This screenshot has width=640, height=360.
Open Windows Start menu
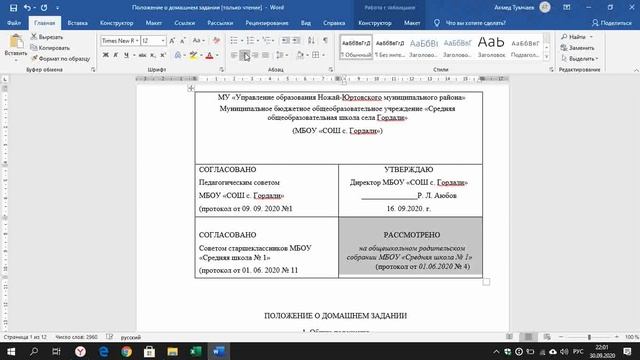click(x=11, y=351)
